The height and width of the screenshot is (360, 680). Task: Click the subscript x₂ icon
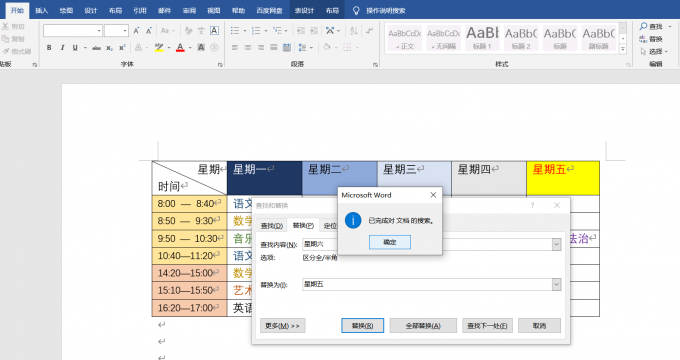tap(109, 48)
